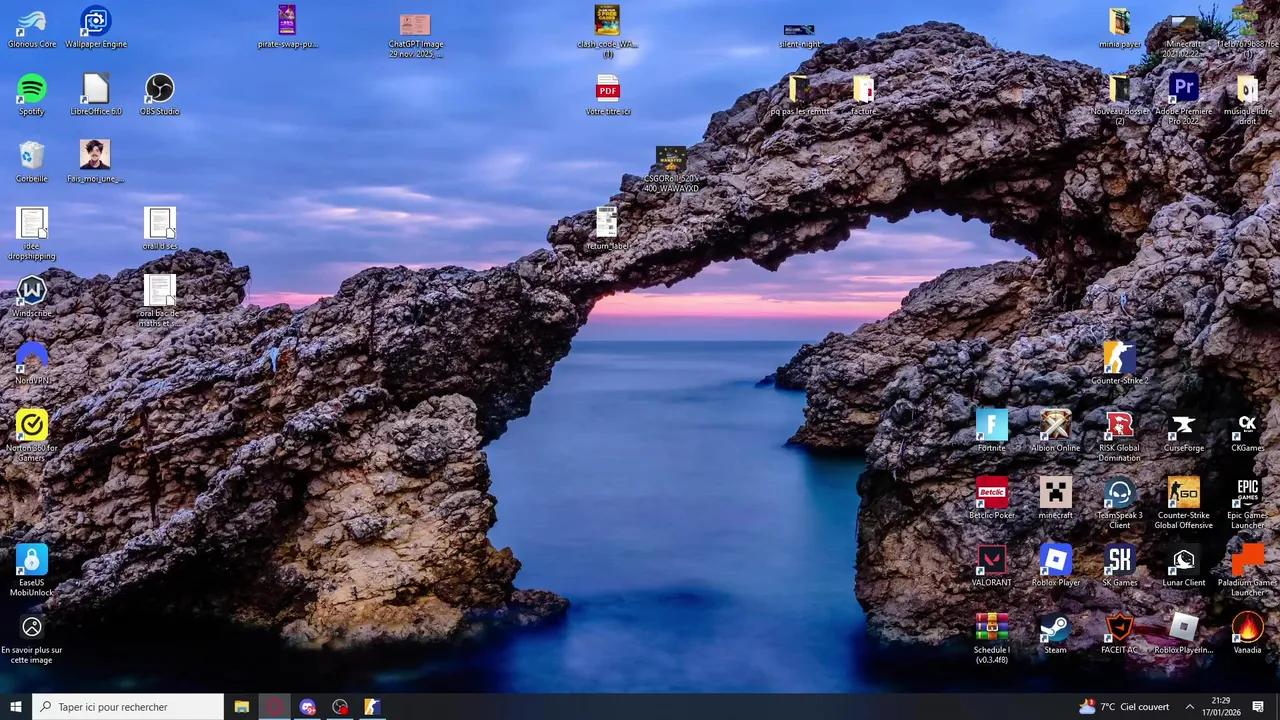Select the "Votre titre ici" PDF file
This screenshot has width=1280, height=720.
point(607,90)
